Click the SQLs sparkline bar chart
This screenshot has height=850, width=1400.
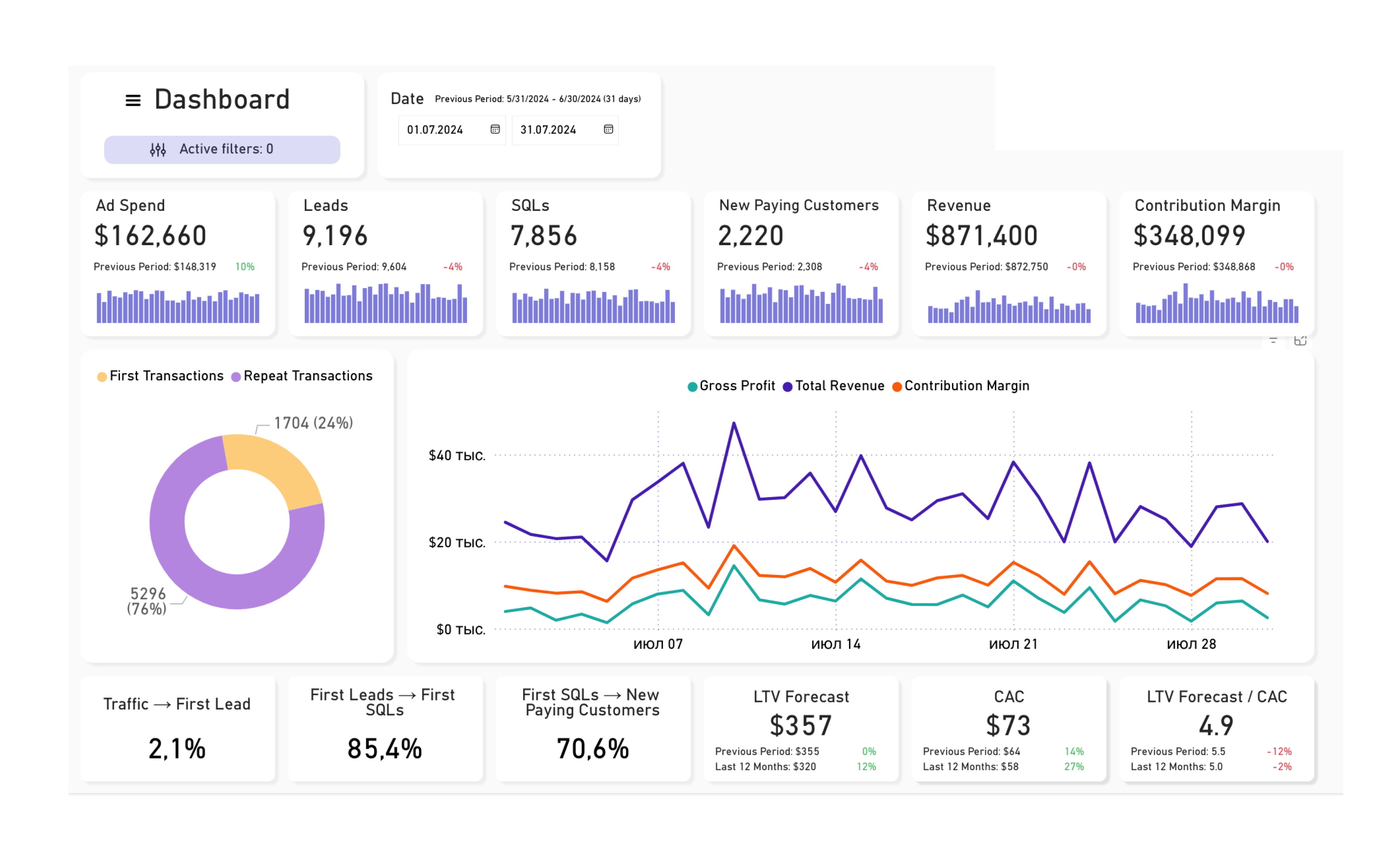(x=594, y=306)
